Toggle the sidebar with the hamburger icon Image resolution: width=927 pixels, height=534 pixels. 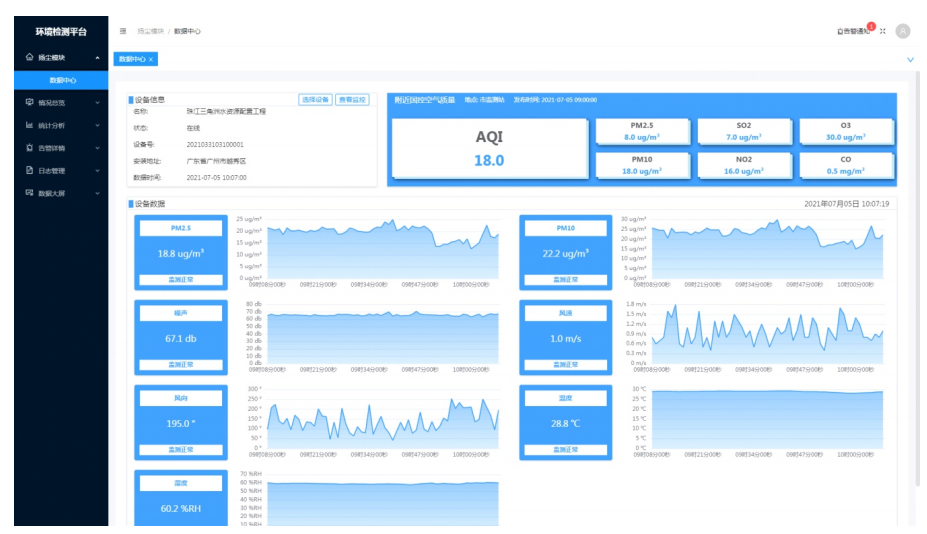tap(123, 31)
